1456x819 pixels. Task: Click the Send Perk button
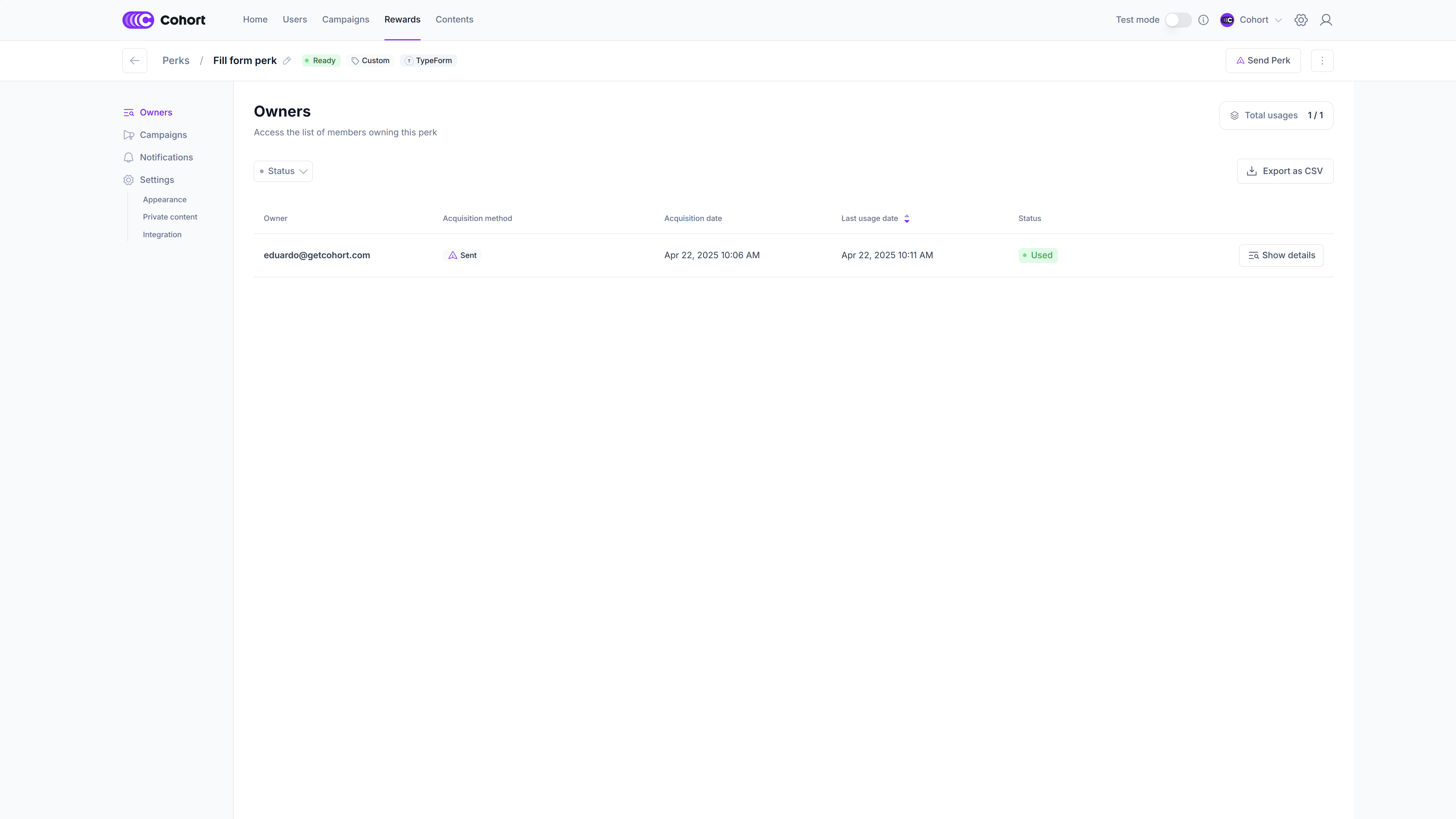1263,61
